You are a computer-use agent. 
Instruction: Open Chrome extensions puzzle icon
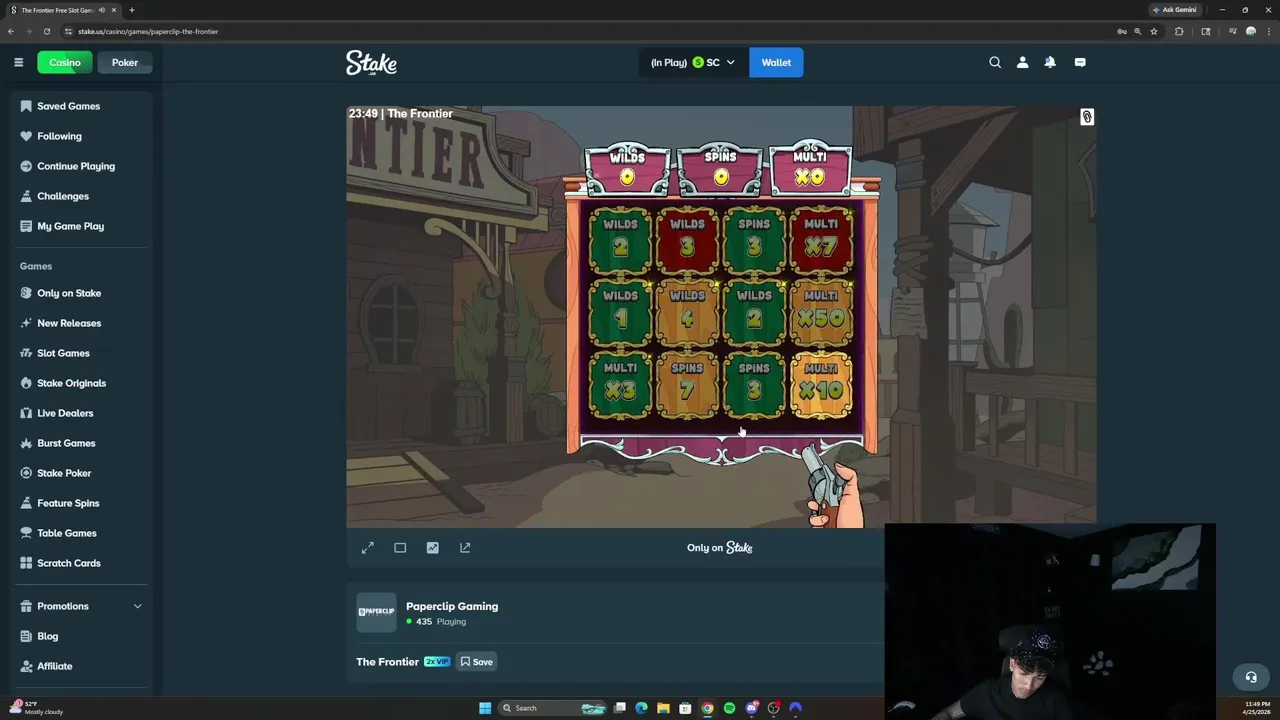tap(1179, 31)
